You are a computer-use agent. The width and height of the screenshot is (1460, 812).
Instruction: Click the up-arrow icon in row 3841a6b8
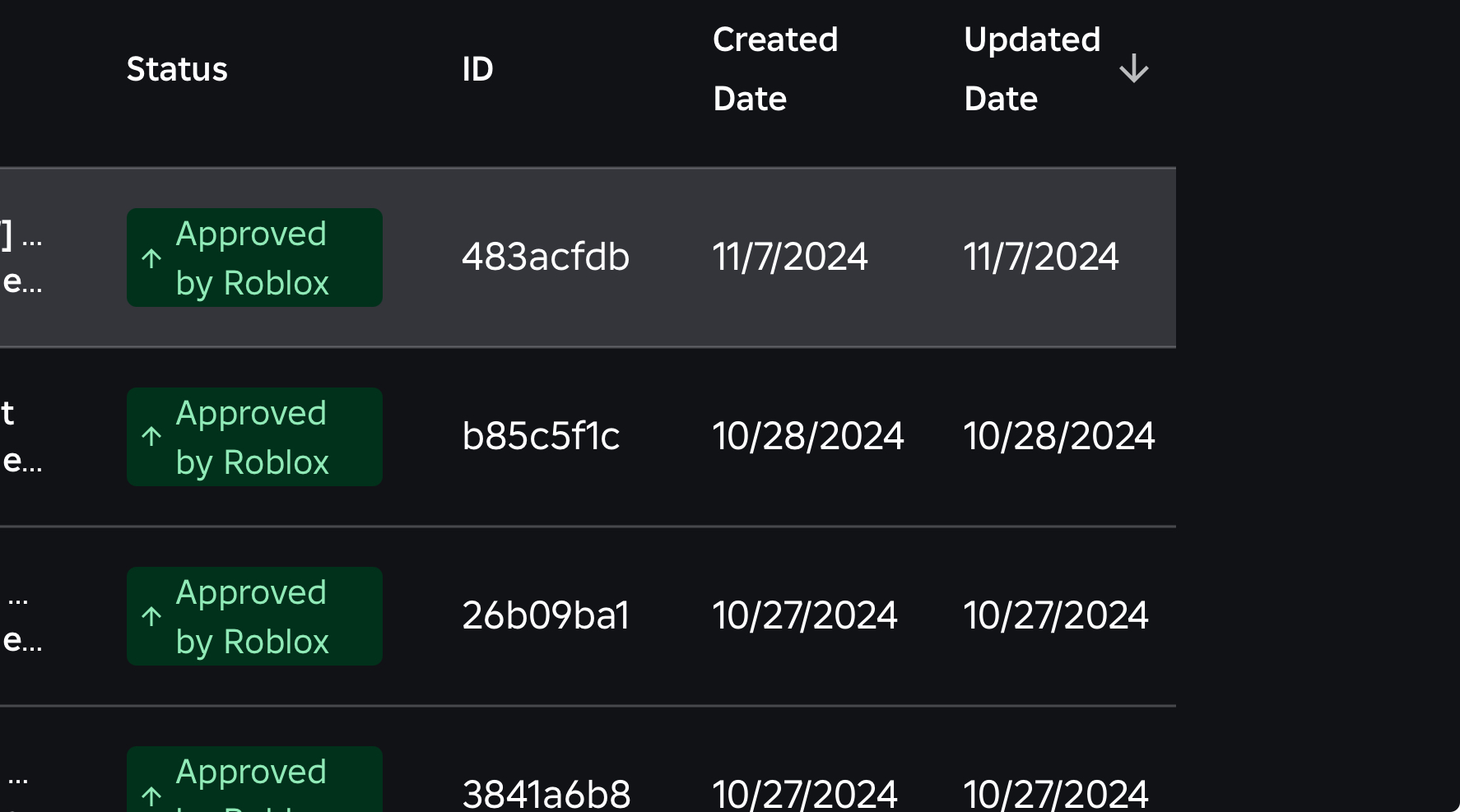151,796
